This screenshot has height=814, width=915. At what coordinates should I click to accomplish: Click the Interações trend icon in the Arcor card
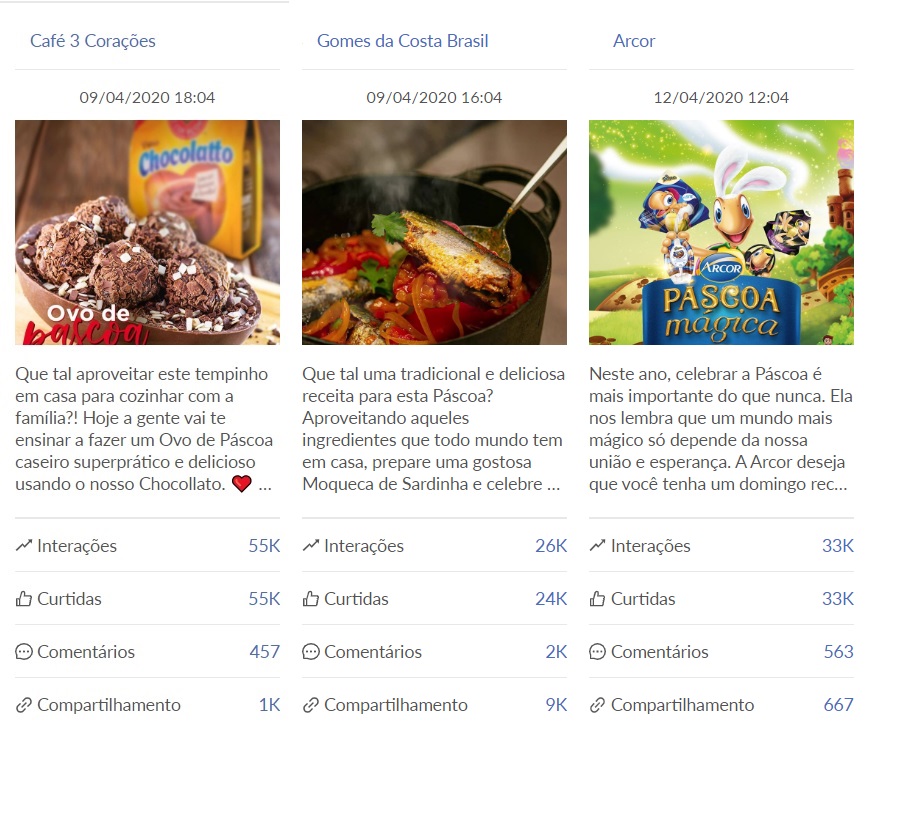click(598, 546)
